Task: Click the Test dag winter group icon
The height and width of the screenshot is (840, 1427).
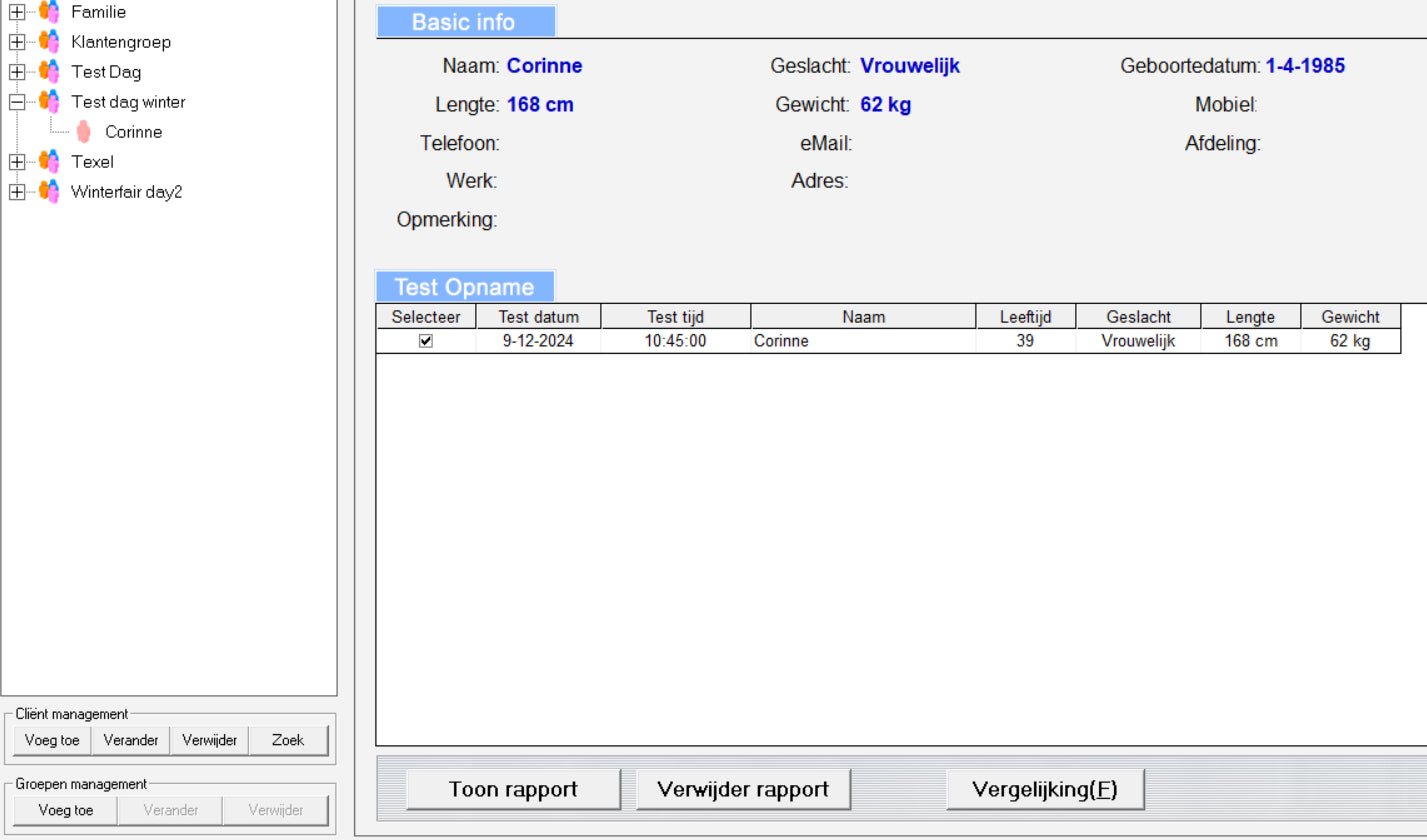Action: (49, 102)
